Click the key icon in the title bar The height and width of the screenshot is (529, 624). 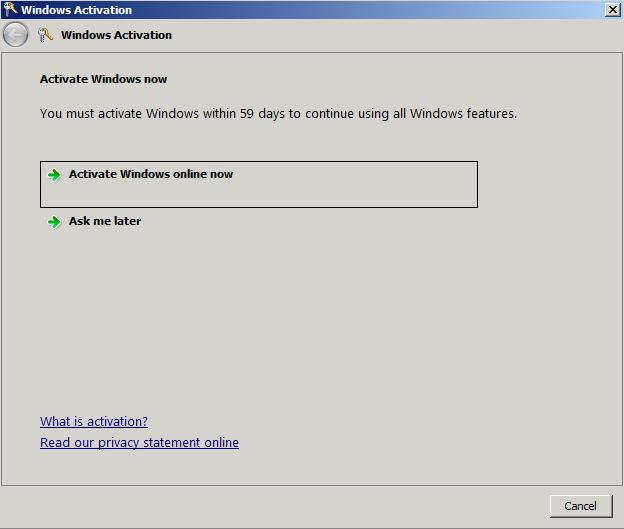tap(10, 10)
